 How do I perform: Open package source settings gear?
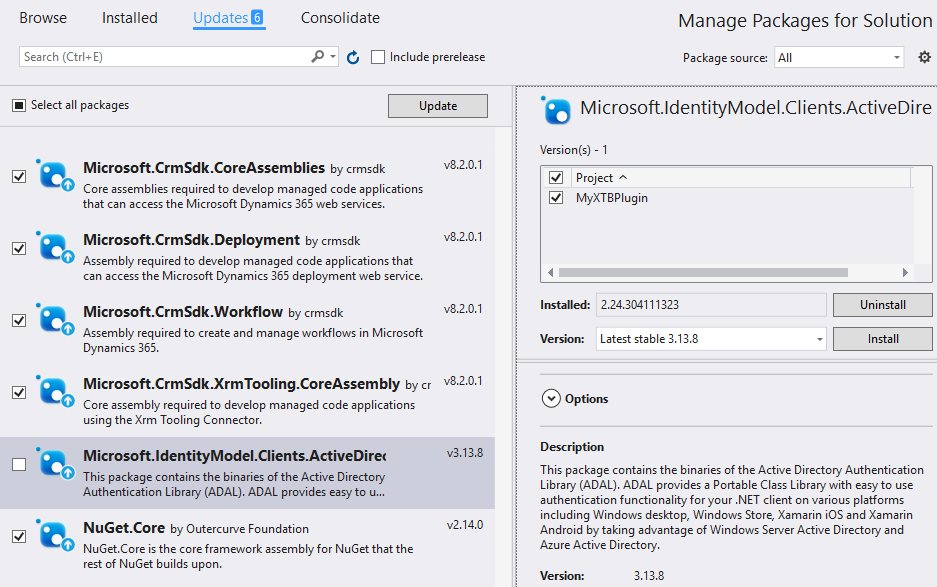(x=924, y=57)
